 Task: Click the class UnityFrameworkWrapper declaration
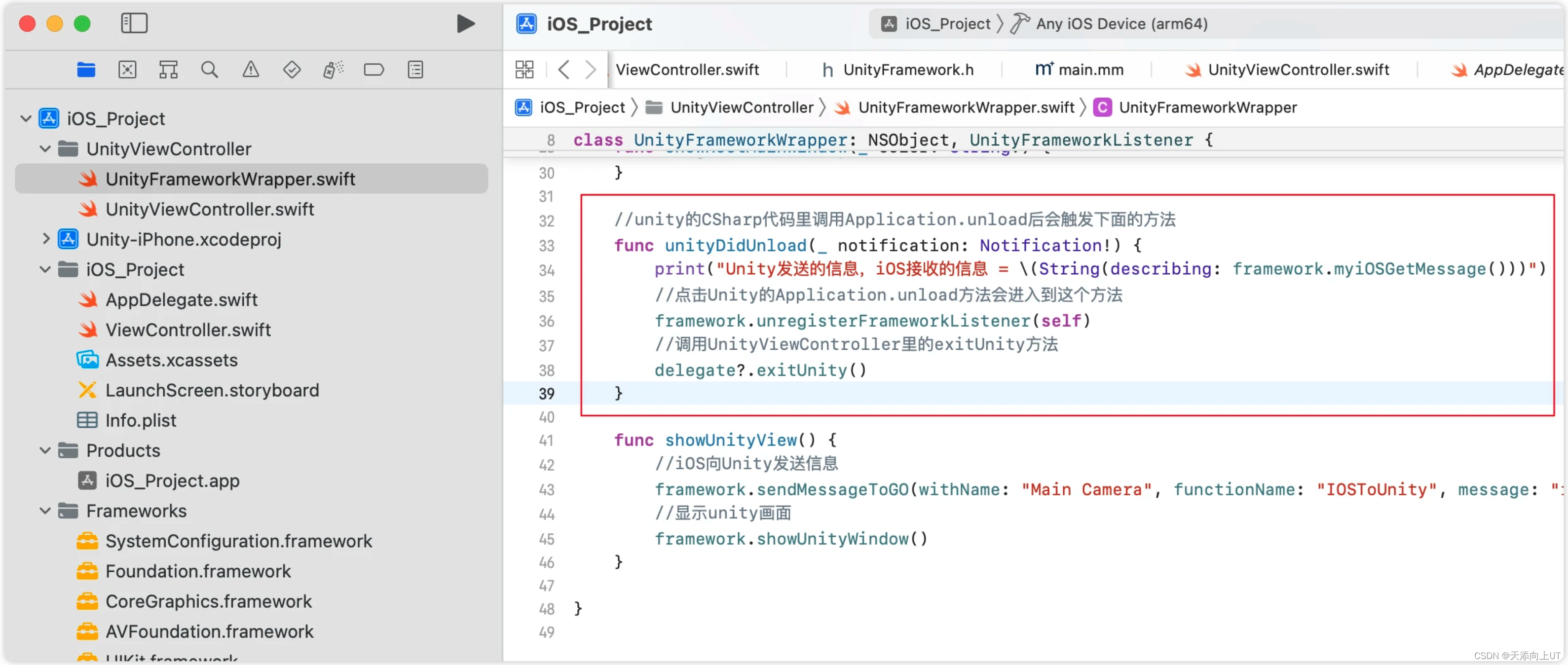tap(893, 140)
